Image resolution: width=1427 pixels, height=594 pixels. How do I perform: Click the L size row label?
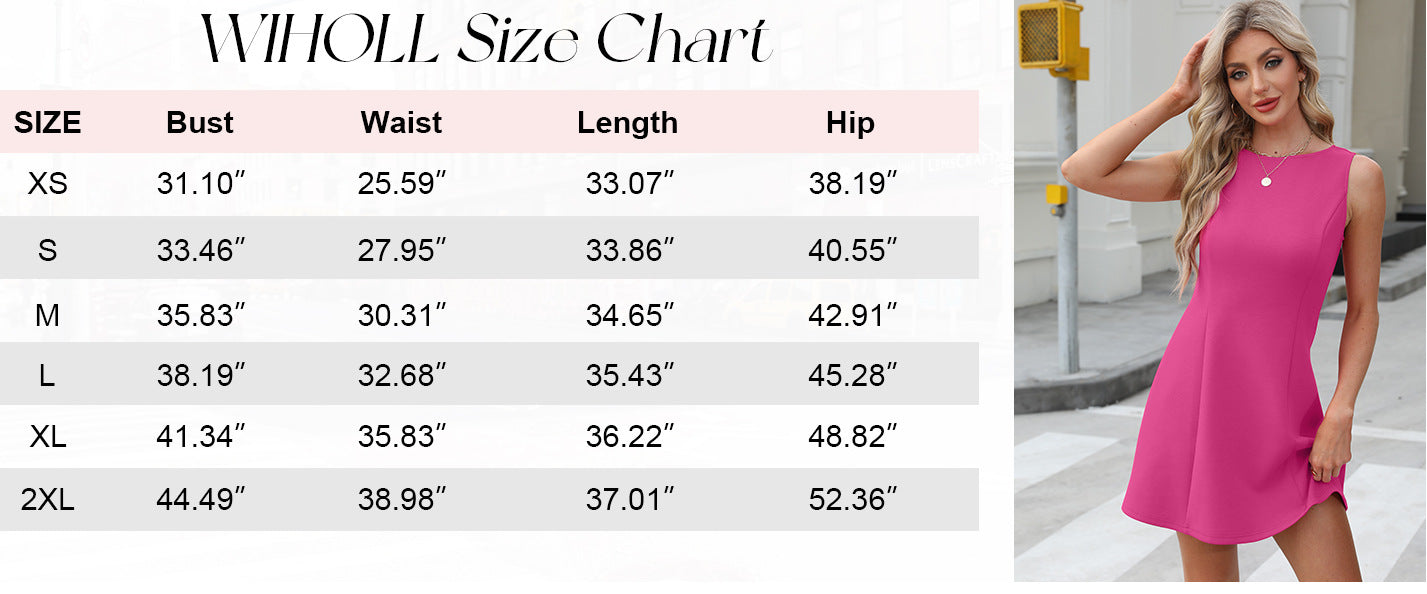coord(47,376)
